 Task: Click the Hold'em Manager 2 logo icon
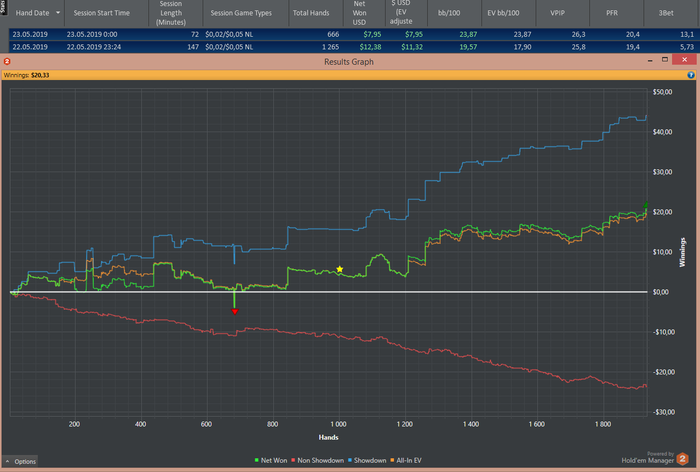(x=682, y=459)
